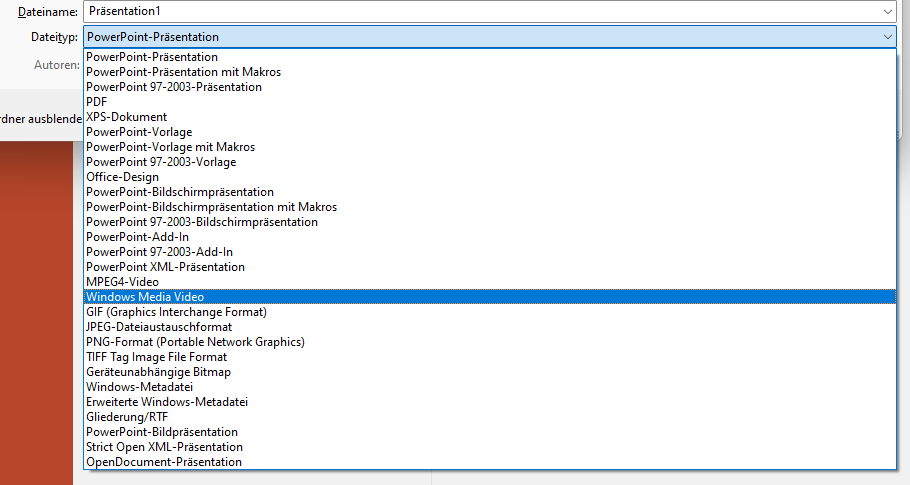Select Geräteunabhängige Bitmap
Image resolution: width=910 pixels, height=485 pixels.
(490, 372)
